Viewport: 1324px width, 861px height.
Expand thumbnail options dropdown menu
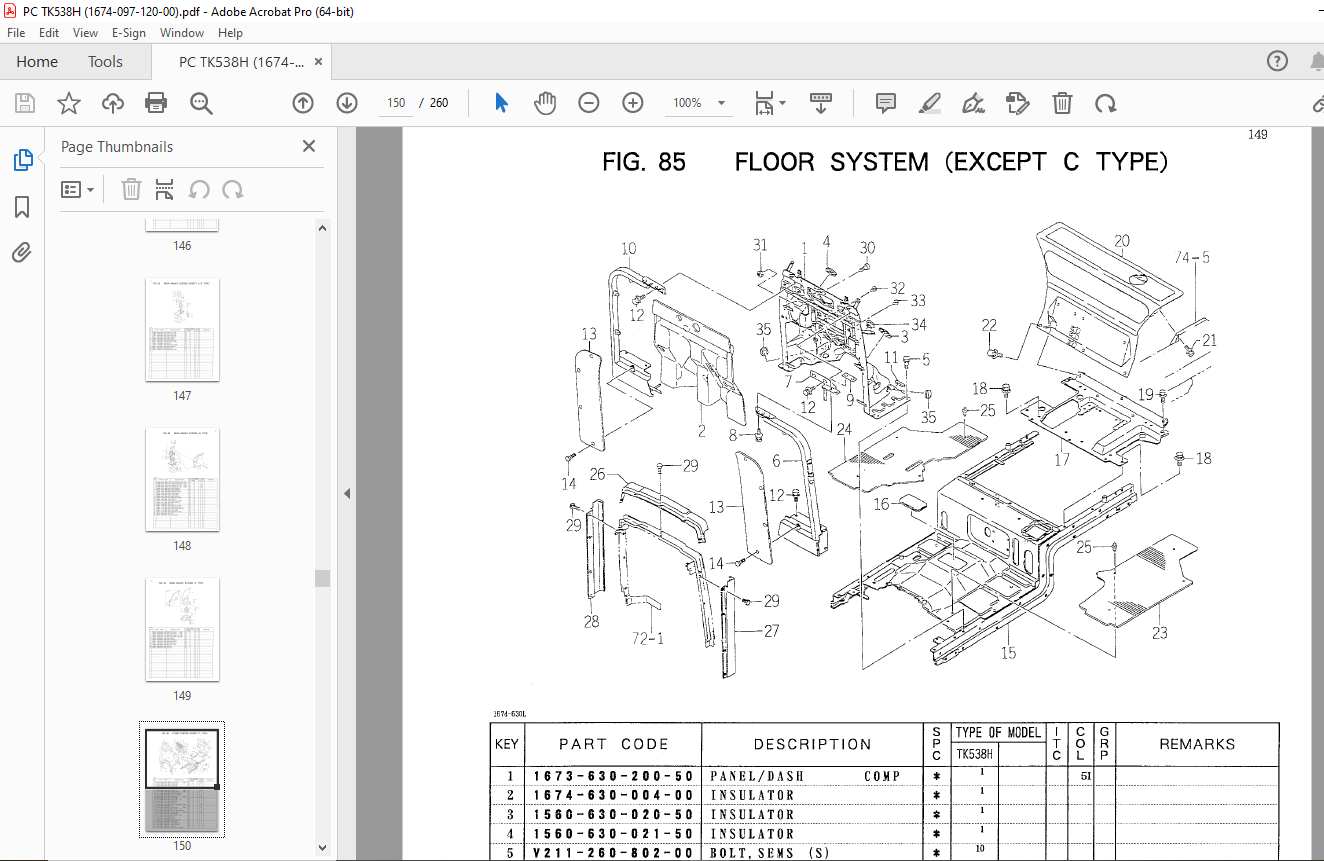click(78, 190)
